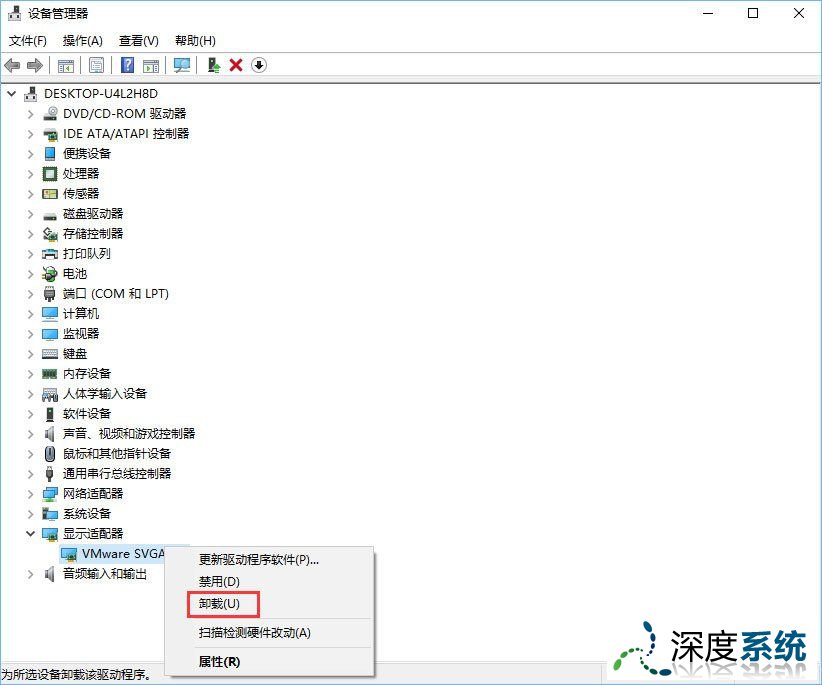Choose 更新驱动程序软件(P)... from context menu
This screenshot has width=822, height=685.
click(x=269, y=560)
